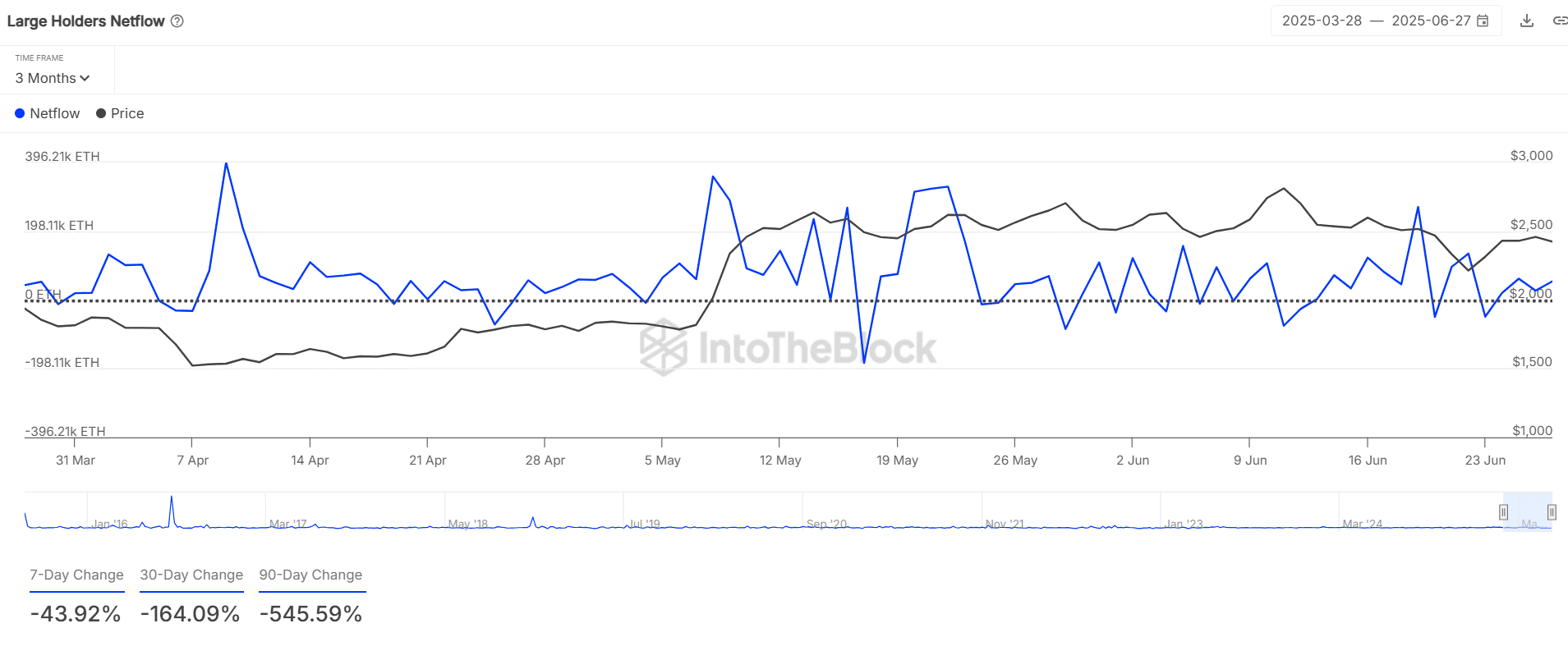Click the IntoTheBlock watermark logo
Screen dimensions: 1568x651
point(664,347)
